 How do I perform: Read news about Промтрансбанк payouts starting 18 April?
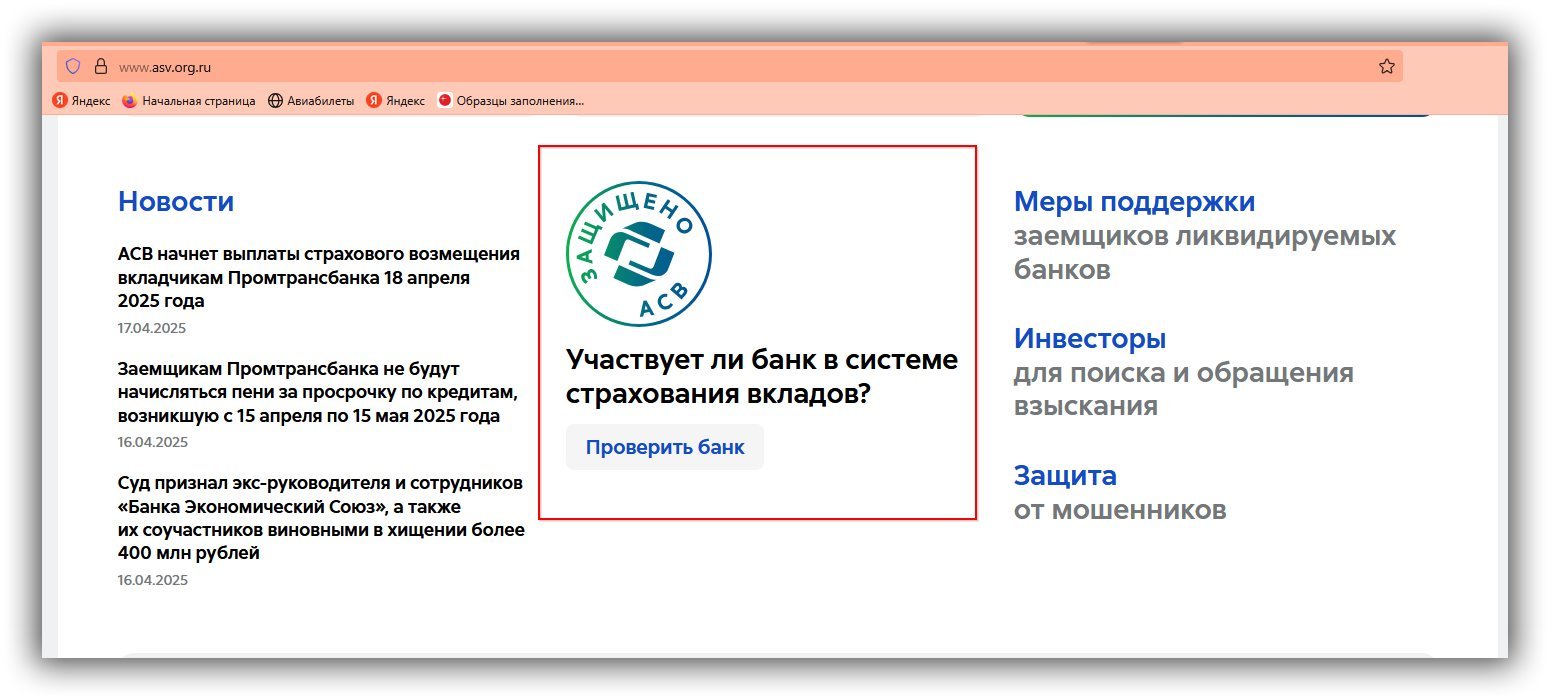(x=318, y=277)
